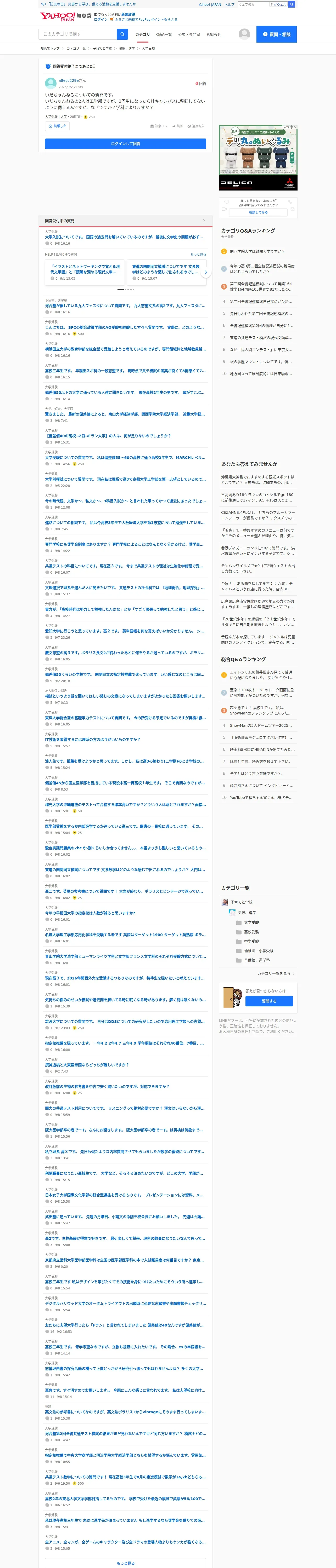Open IT技術を習得するには理系 question
The image size is (336, 1568).
pyautogui.click(x=93, y=740)
